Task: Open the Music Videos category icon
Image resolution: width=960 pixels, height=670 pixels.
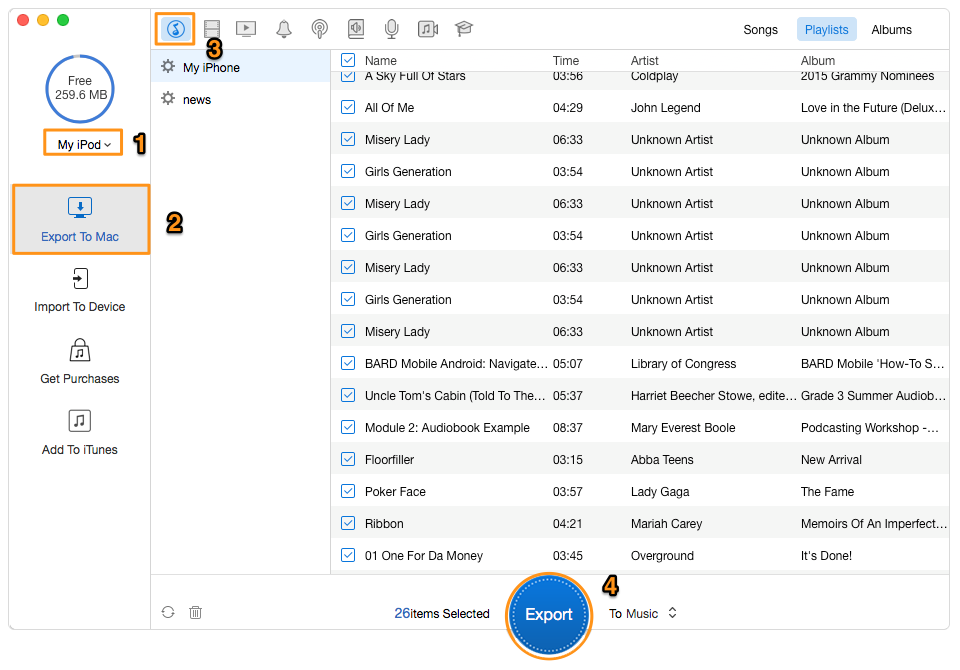Action: [x=428, y=29]
